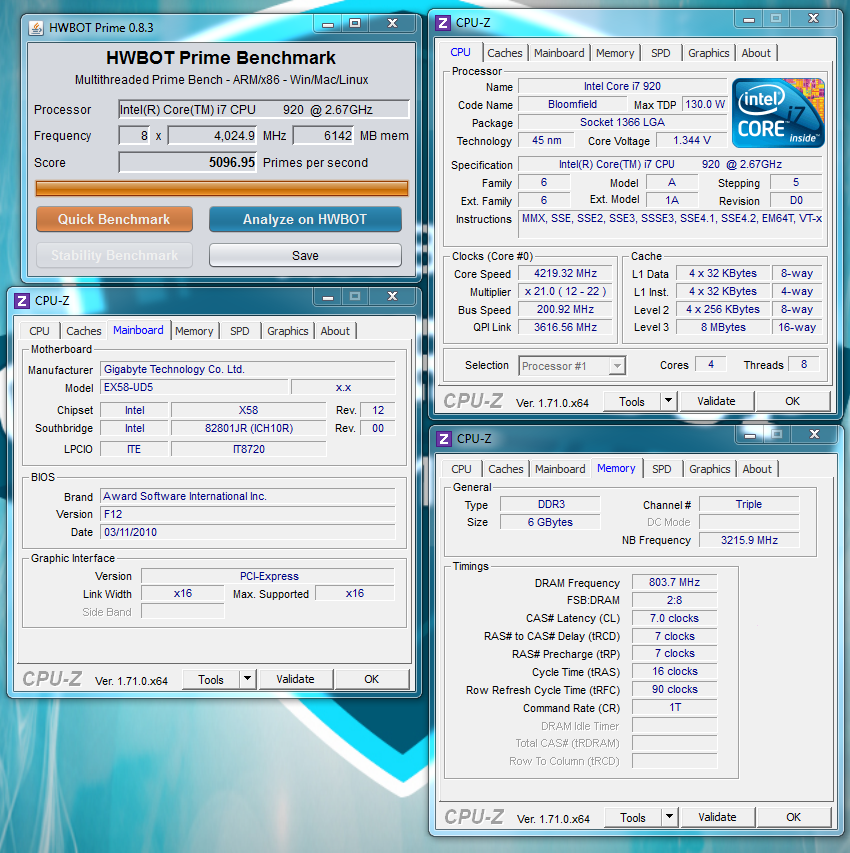Screen dimensions: 850x853
Task: Minimize the CPU-Z Mainboard window
Action: pos(328,297)
